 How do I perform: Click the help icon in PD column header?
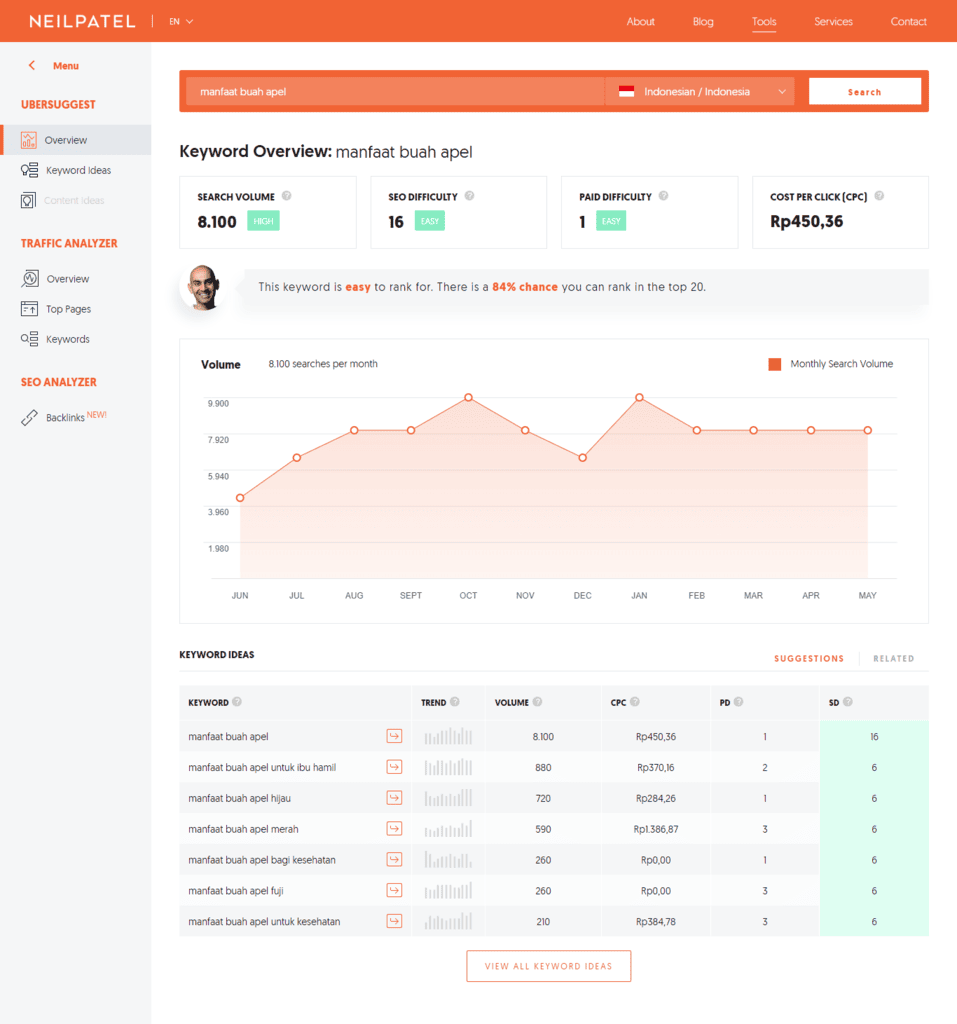pos(738,702)
